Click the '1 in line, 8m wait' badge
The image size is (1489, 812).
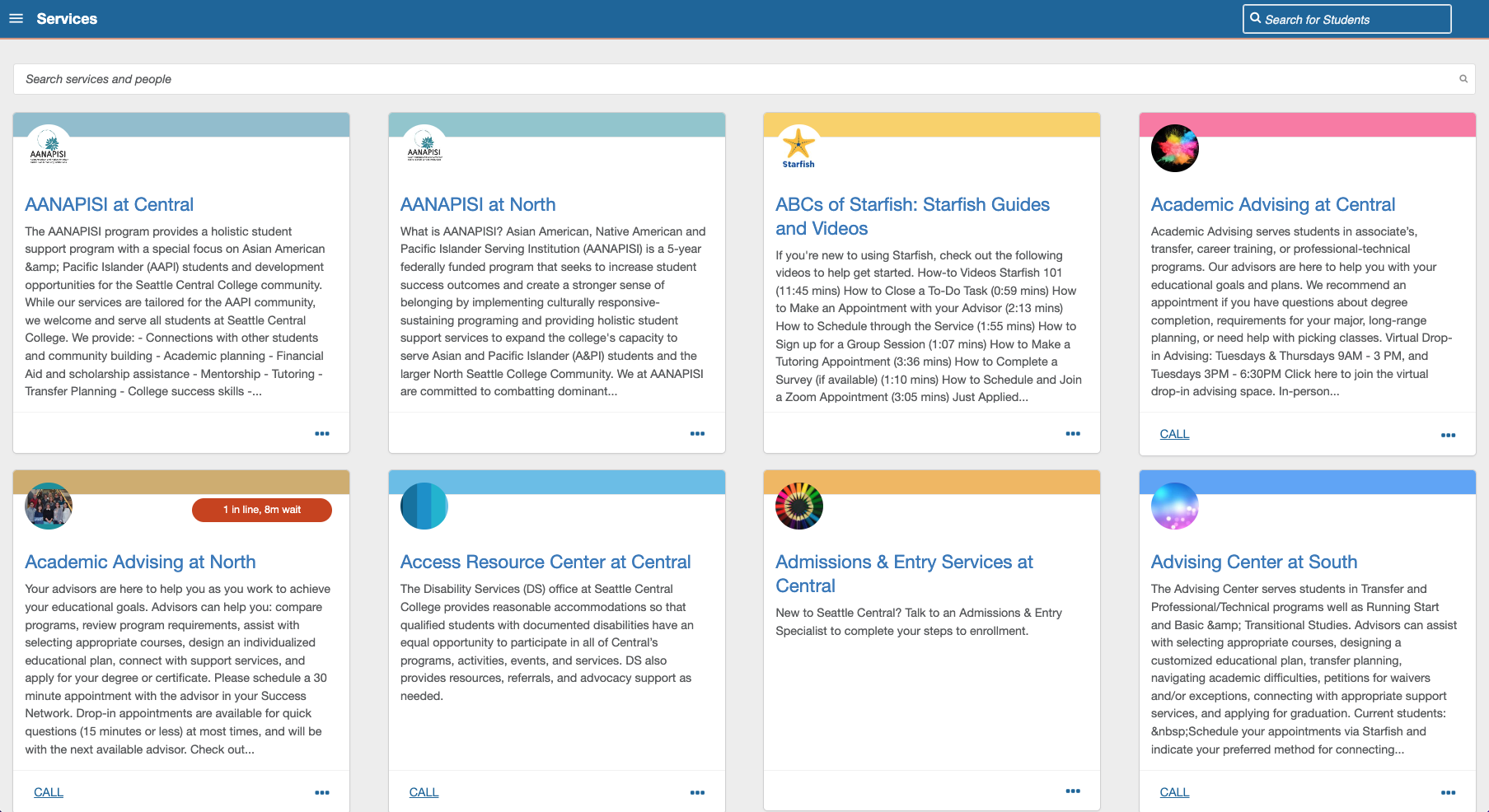coord(262,510)
